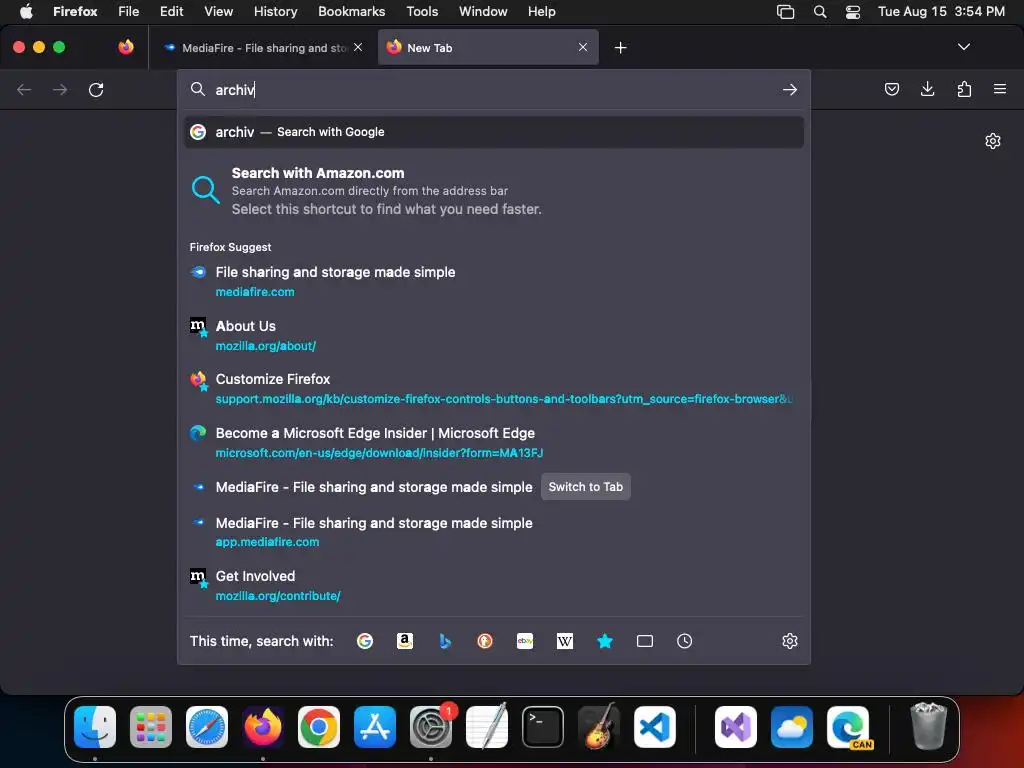Open the Tools menu
Viewport: 1024px width, 768px height.
(x=422, y=12)
